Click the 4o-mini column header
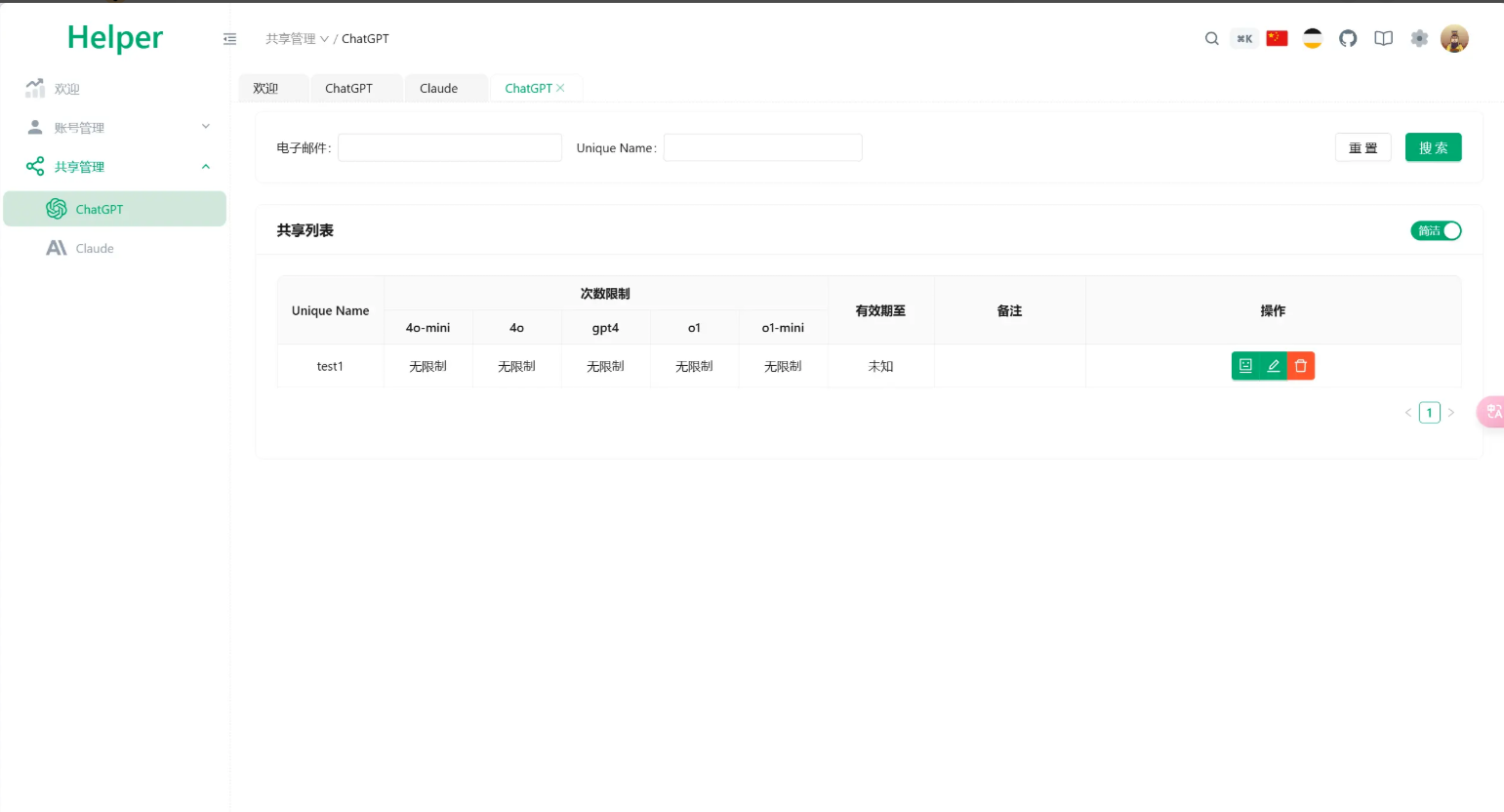Image resolution: width=1504 pixels, height=812 pixels. click(x=427, y=328)
